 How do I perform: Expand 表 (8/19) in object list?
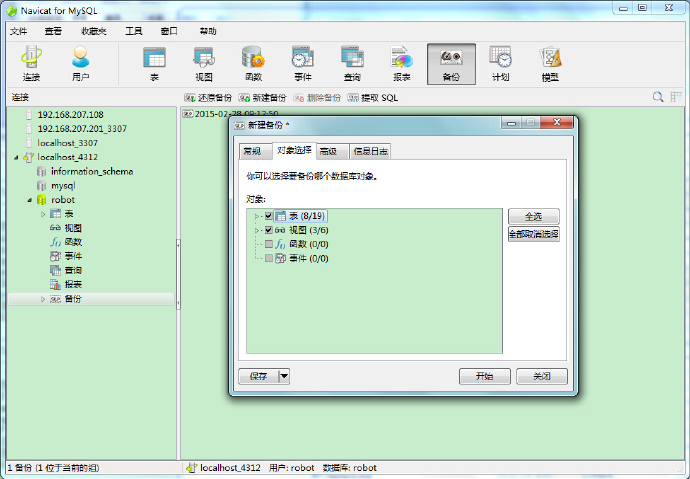257,216
